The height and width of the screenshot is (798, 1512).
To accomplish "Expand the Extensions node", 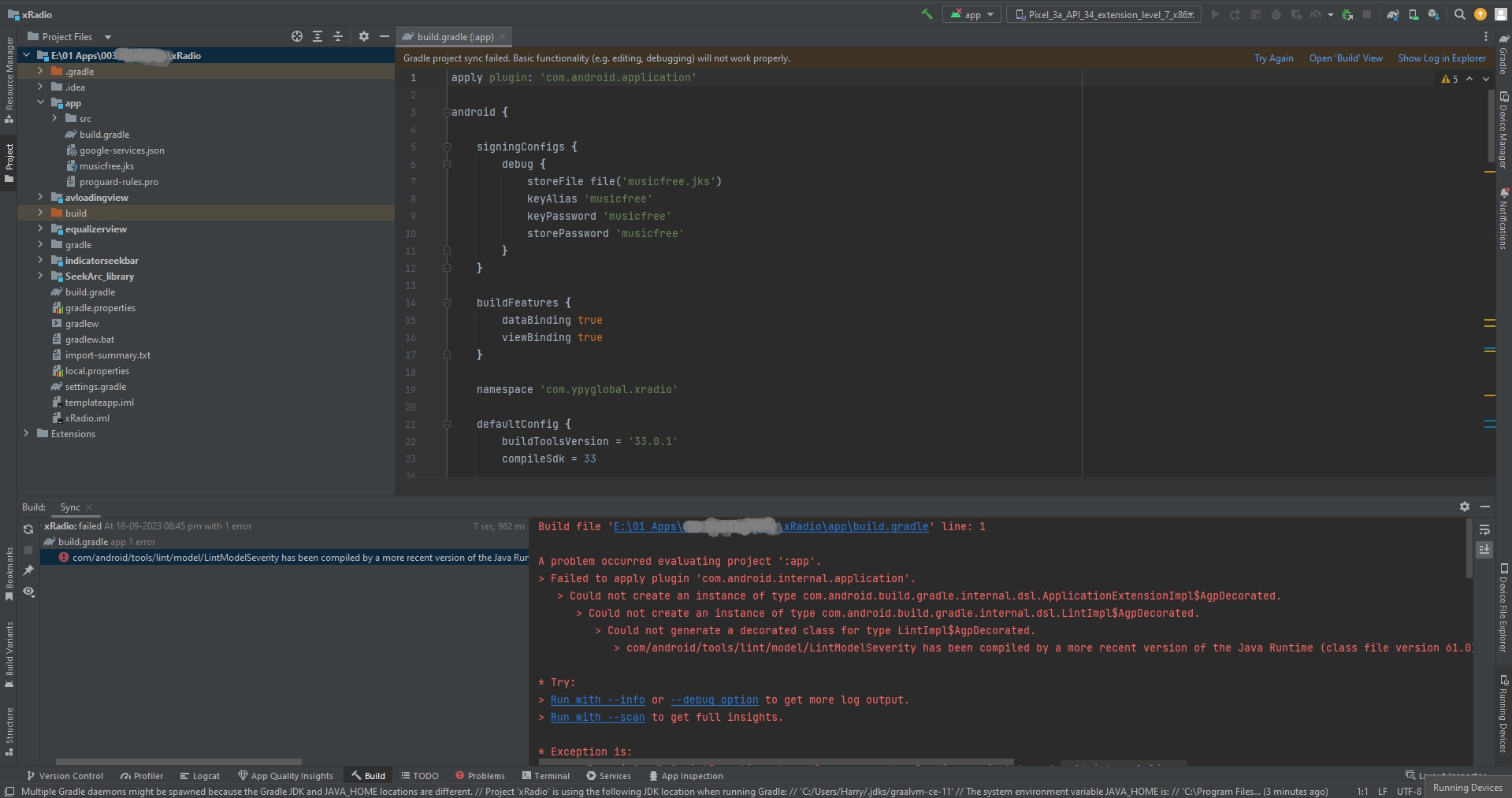I will click(26, 433).
